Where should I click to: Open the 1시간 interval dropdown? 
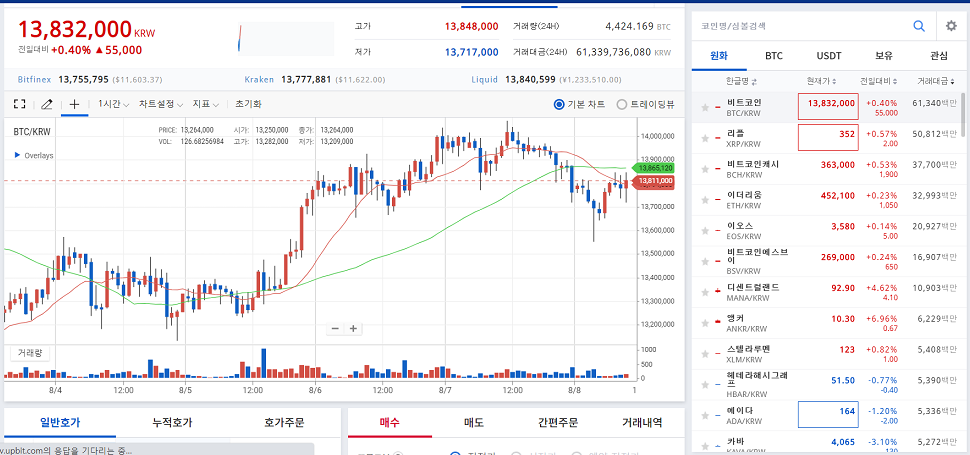tap(113, 104)
